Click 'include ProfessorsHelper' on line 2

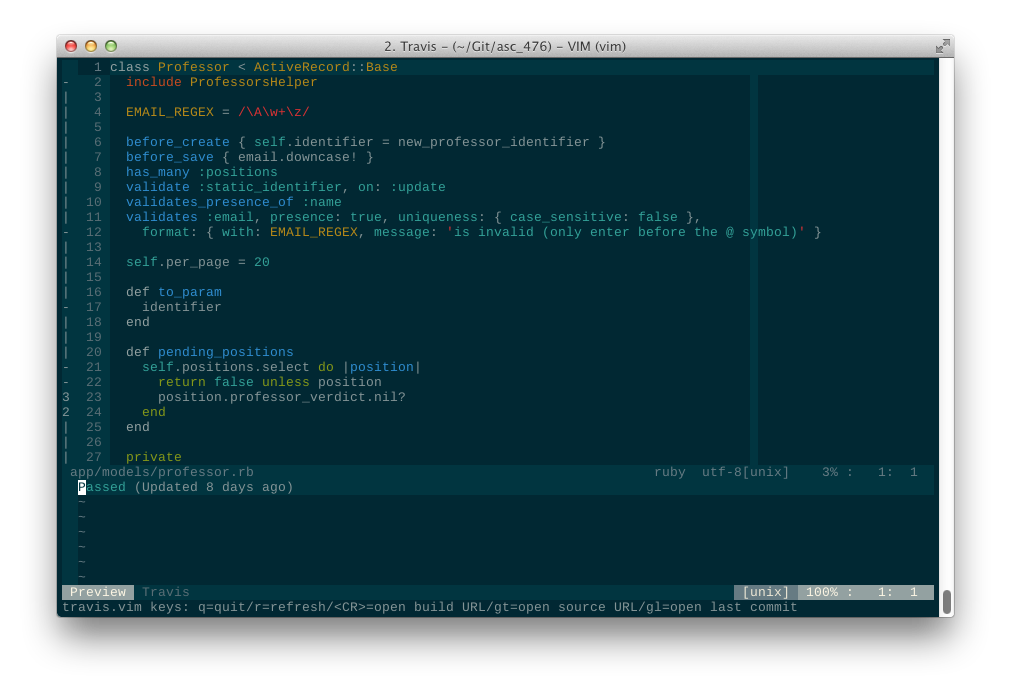pyautogui.click(x=221, y=82)
